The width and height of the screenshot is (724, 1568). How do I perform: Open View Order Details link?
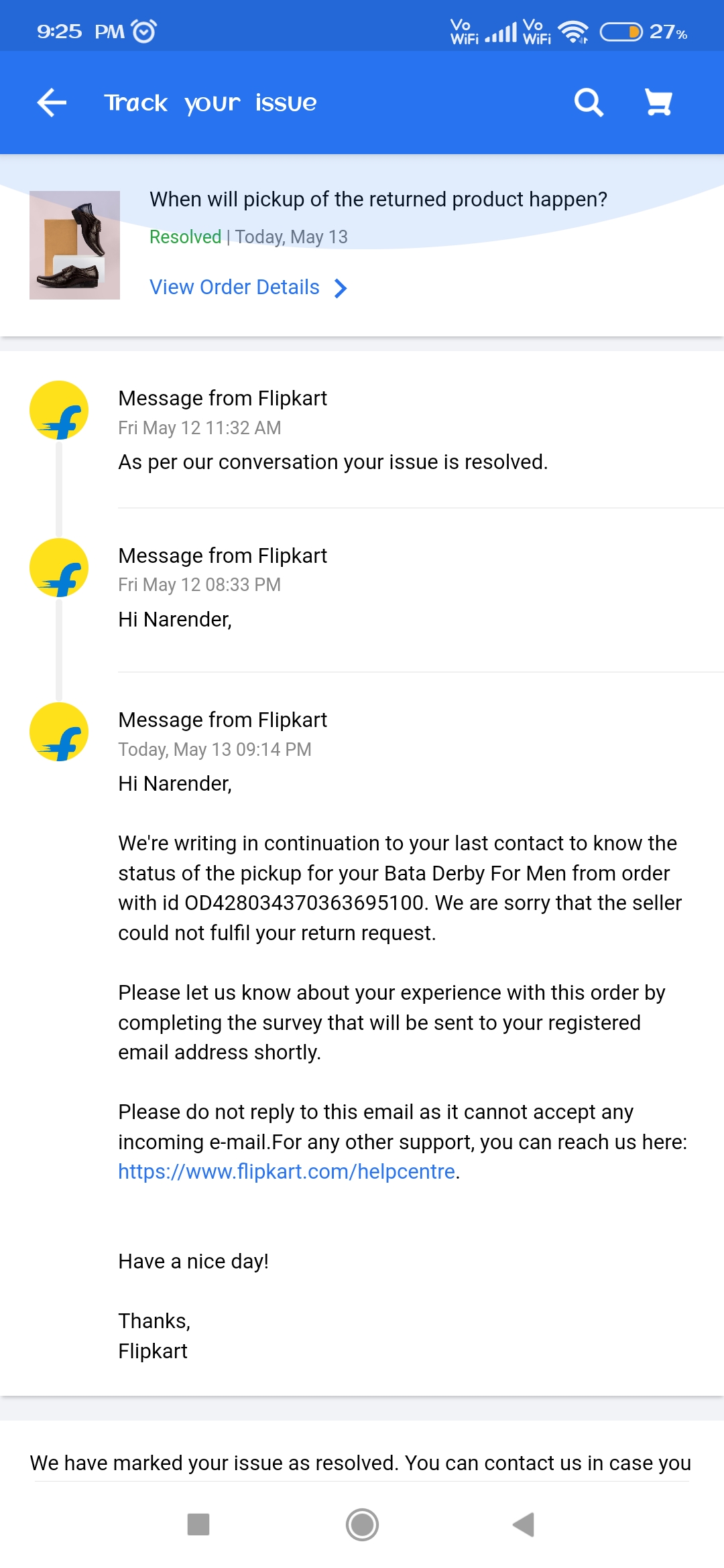pos(235,287)
